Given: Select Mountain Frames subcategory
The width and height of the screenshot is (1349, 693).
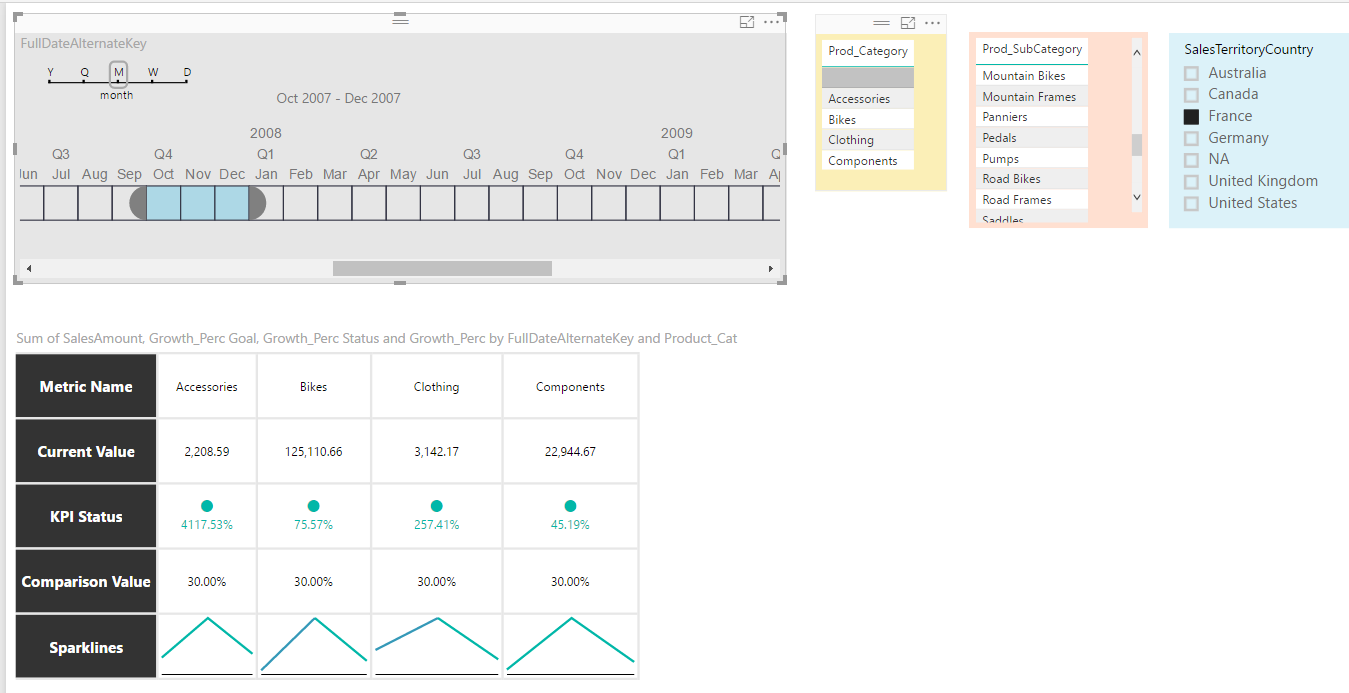Looking at the screenshot, I should (x=1031, y=97).
